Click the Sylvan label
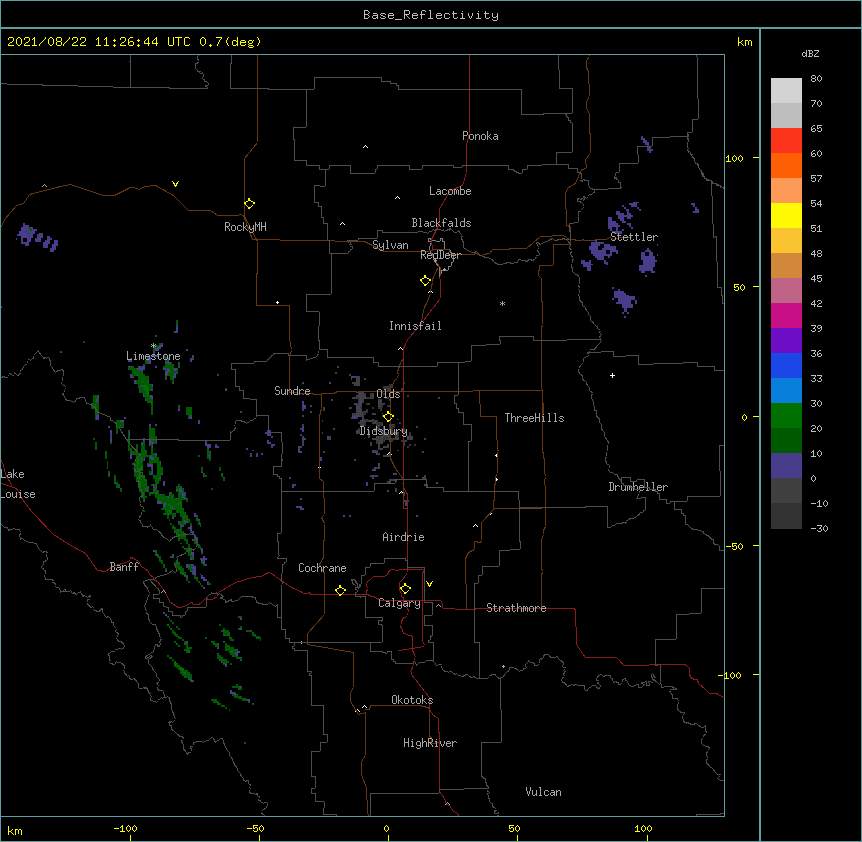The width and height of the screenshot is (862, 842). [390, 245]
